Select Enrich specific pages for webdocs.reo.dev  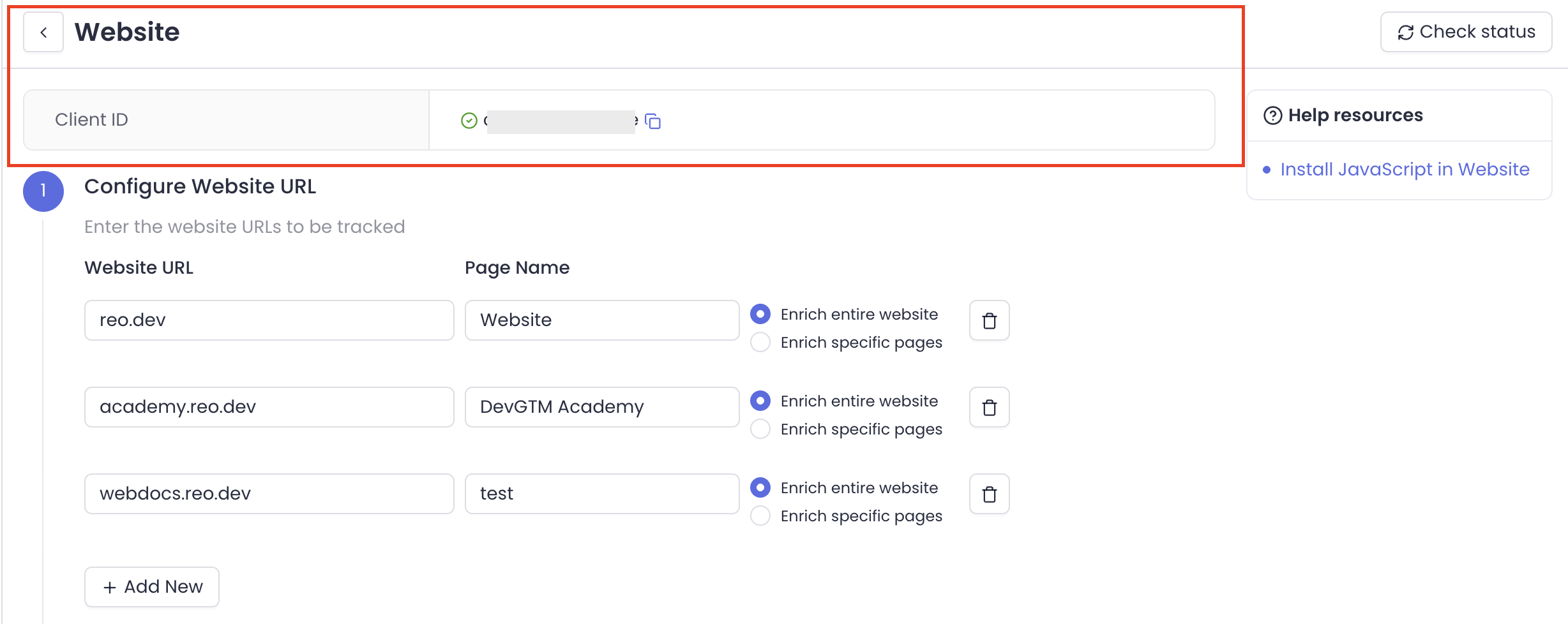760,516
